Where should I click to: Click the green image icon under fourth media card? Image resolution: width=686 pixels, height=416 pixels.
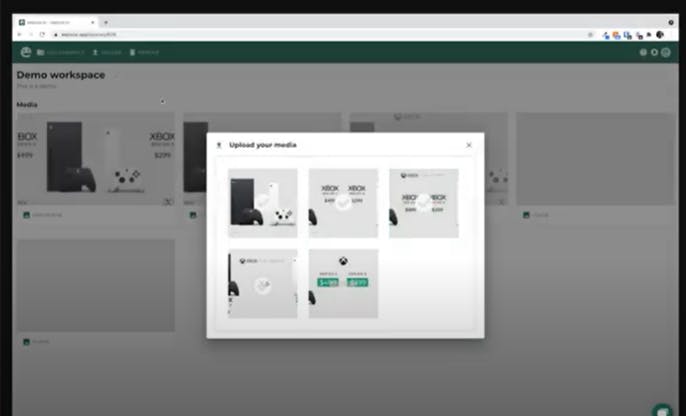click(x=526, y=215)
